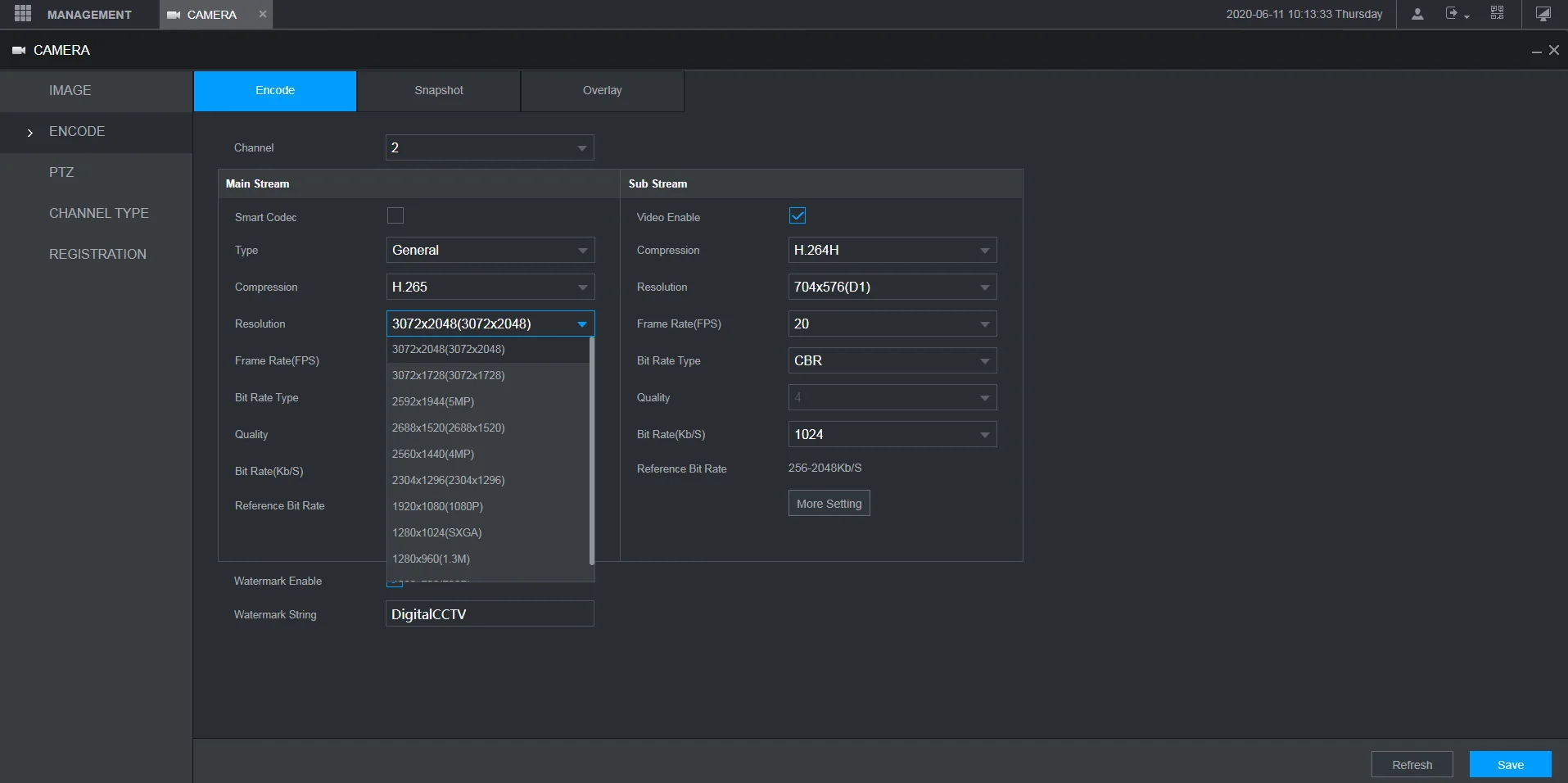Uncheck Sub Stream Video Enable

(798, 216)
